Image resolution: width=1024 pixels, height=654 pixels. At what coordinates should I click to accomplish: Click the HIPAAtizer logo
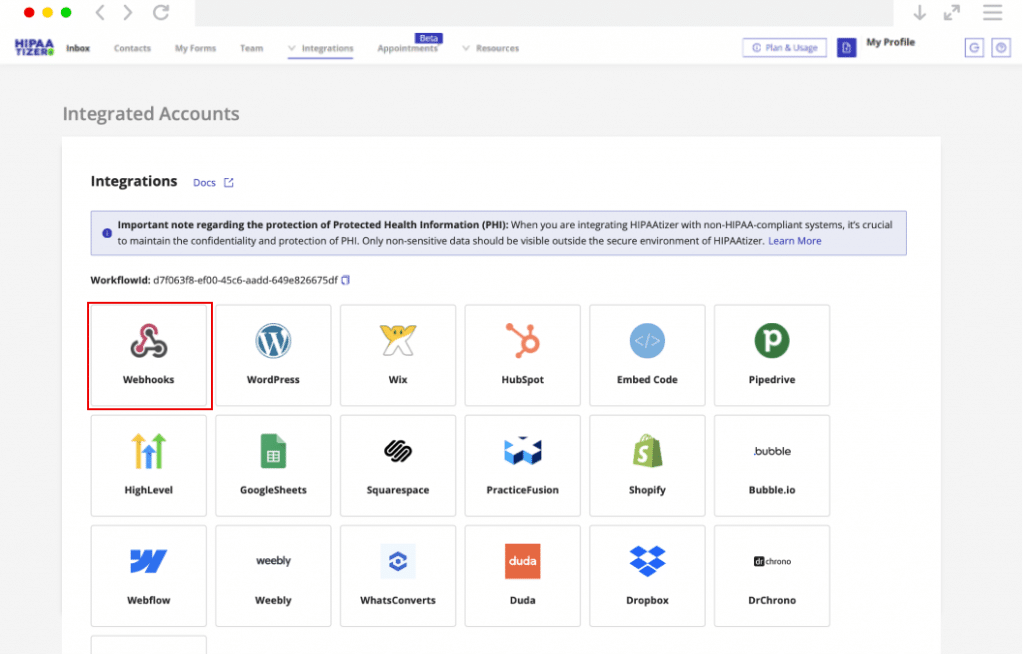pyautogui.click(x=34, y=48)
